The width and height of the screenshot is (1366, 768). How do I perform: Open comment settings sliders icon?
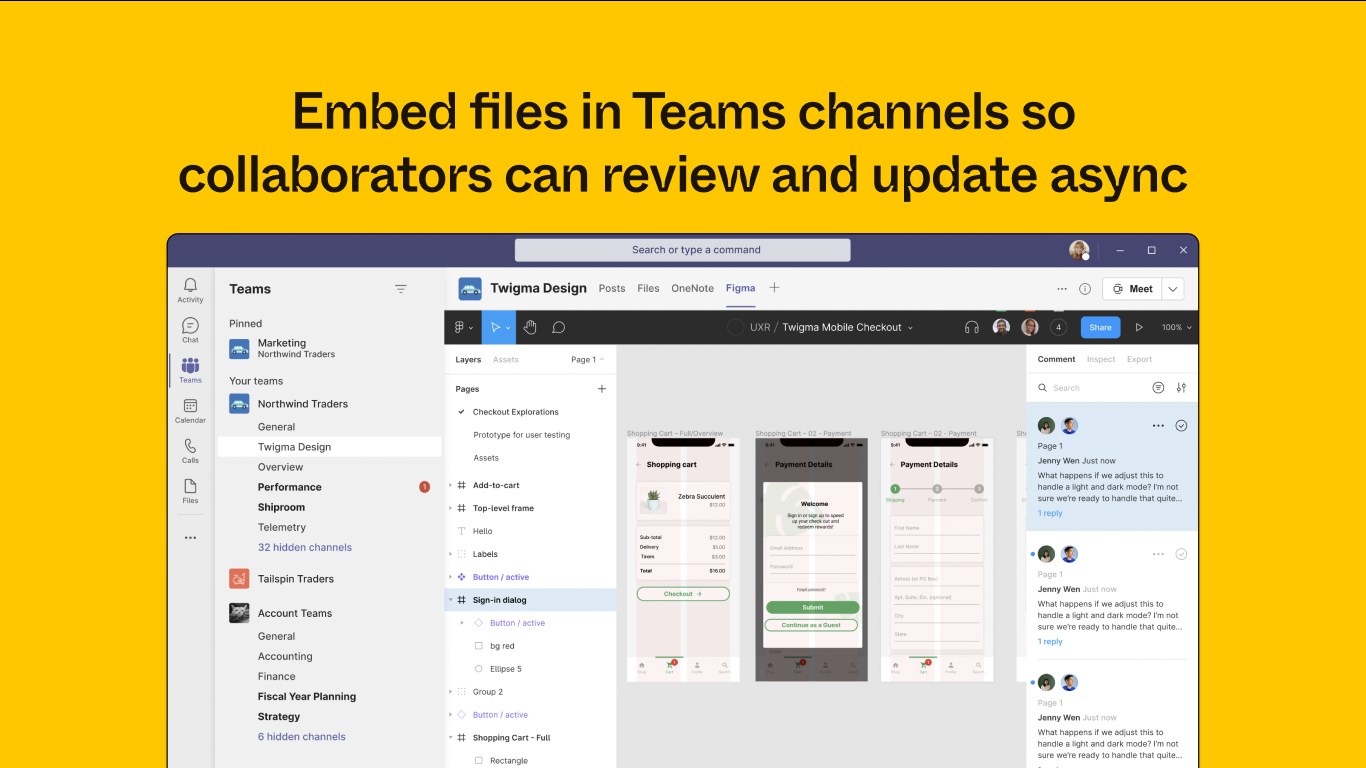[1181, 388]
